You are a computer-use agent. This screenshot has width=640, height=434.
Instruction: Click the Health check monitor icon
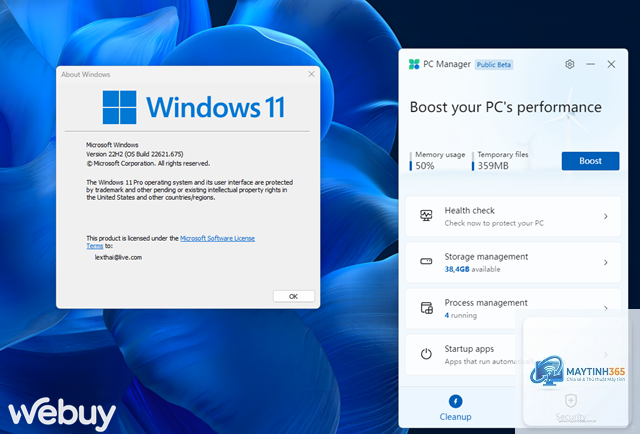pyautogui.click(x=426, y=216)
